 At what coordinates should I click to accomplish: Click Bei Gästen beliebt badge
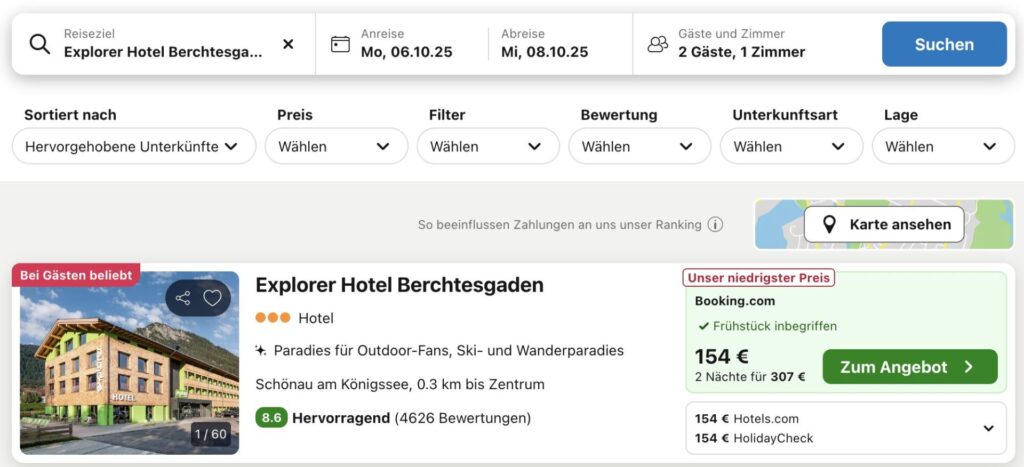76,275
